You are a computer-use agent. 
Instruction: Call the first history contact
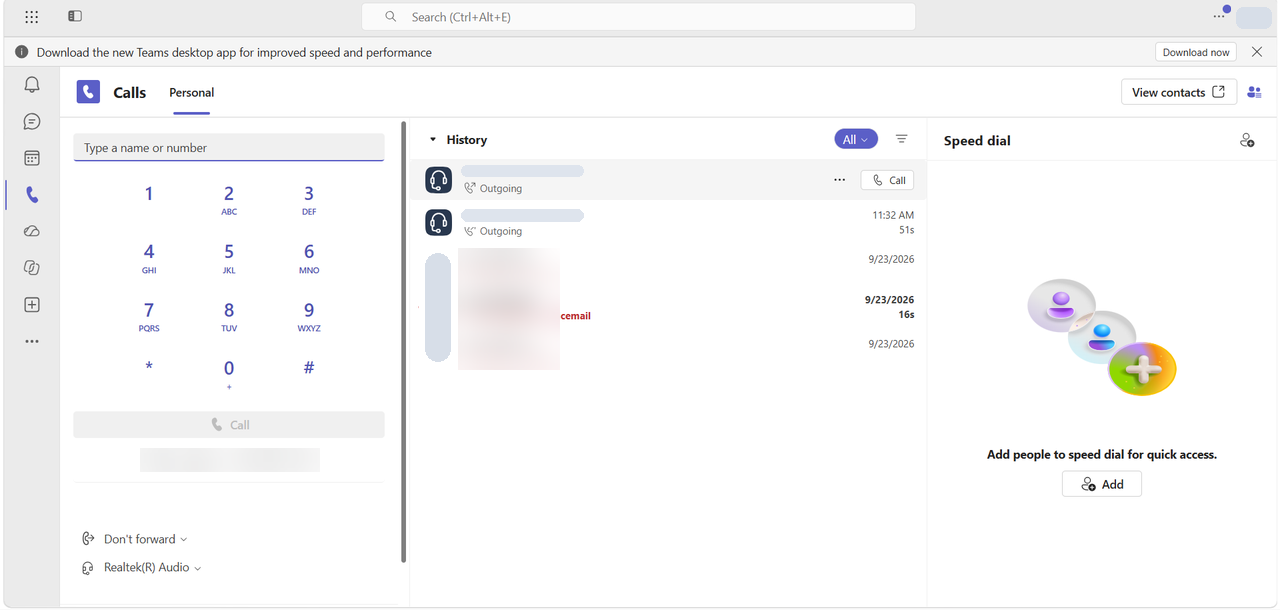click(x=887, y=180)
